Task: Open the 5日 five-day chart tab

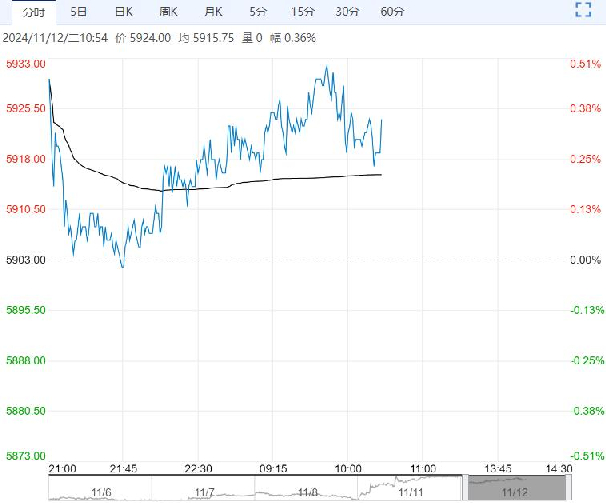Action: [x=78, y=12]
